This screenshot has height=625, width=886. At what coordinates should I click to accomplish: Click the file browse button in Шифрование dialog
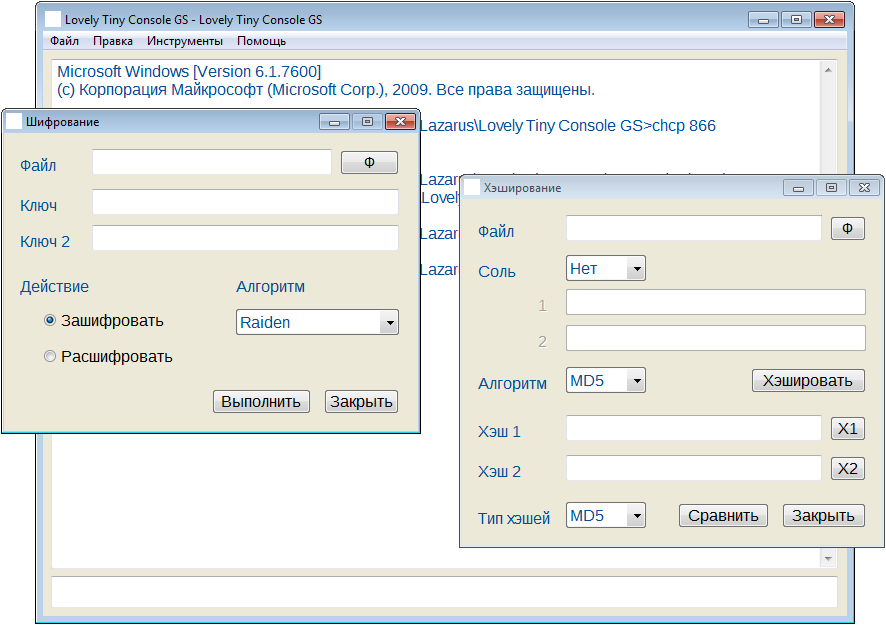[369, 163]
